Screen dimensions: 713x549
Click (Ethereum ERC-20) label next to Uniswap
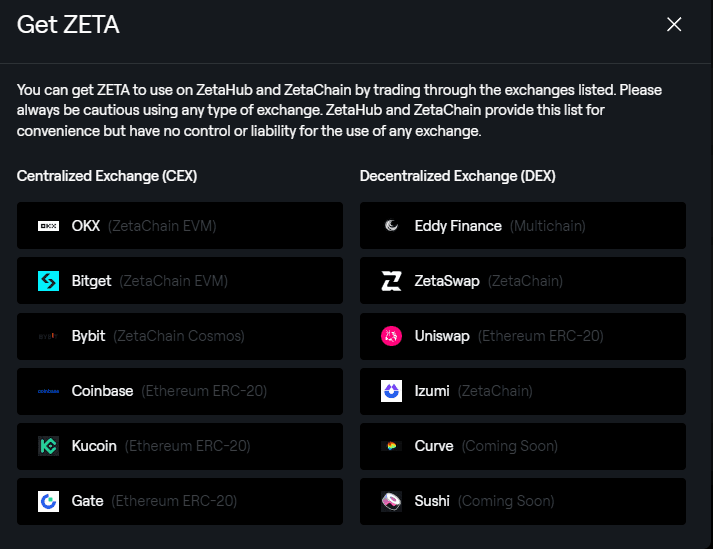point(541,336)
